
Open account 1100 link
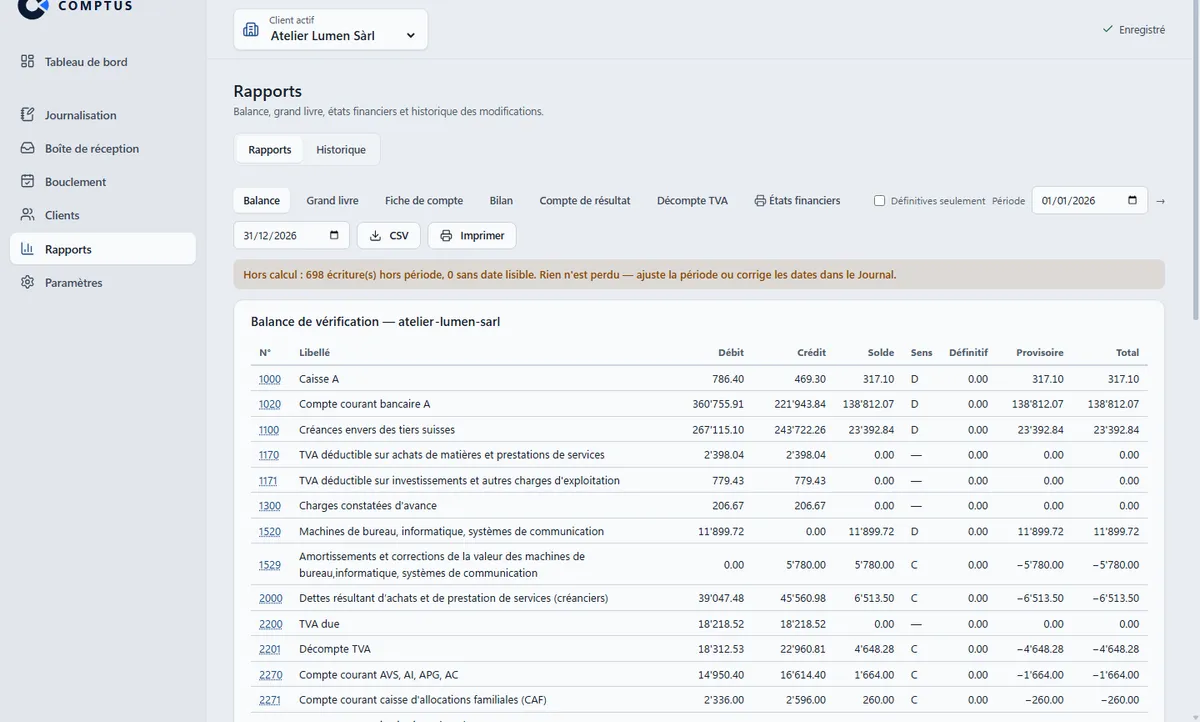click(269, 430)
